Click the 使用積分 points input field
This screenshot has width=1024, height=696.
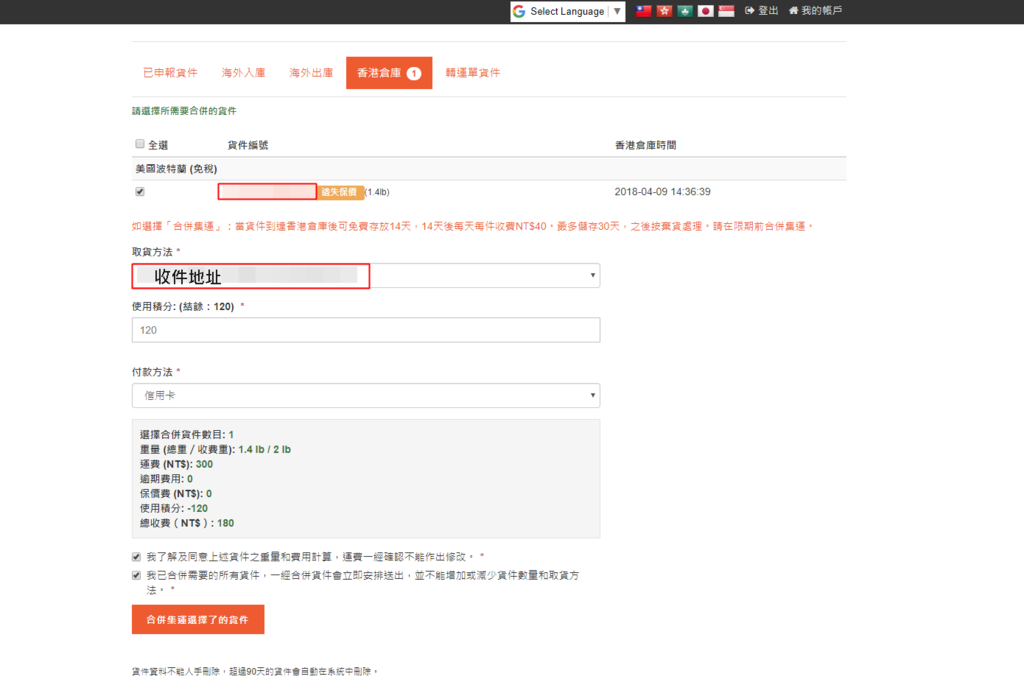click(x=366, y=330)
